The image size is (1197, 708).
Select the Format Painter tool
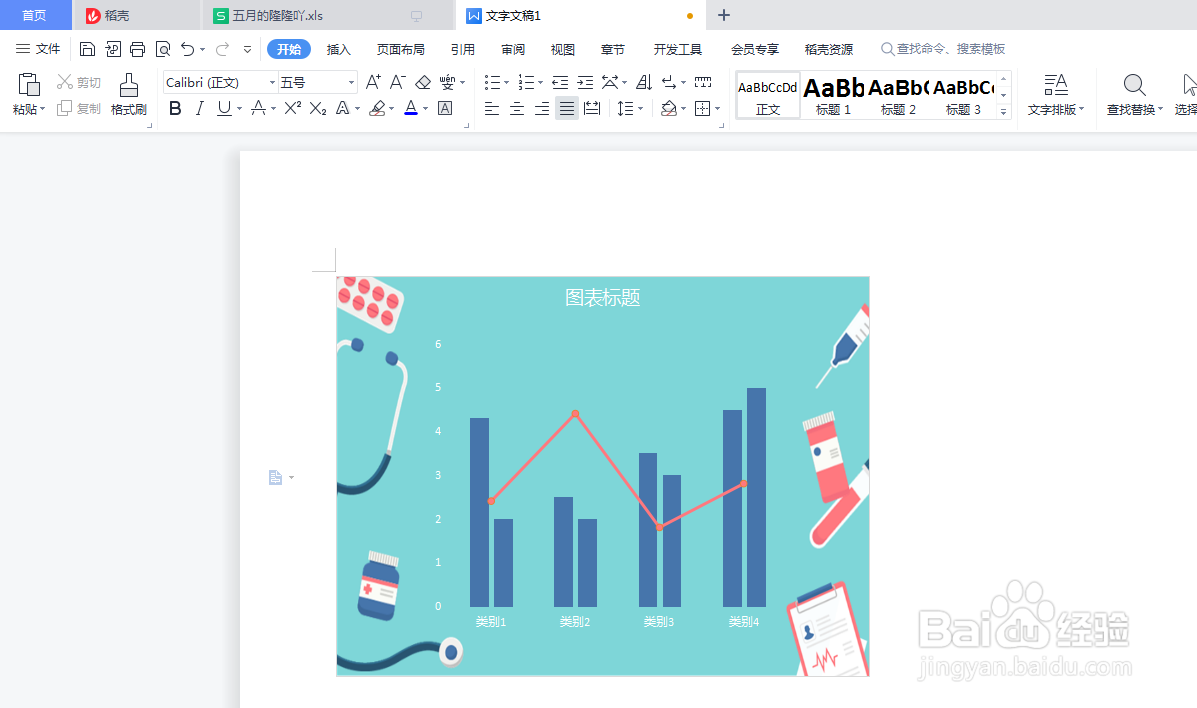[128, 95]
